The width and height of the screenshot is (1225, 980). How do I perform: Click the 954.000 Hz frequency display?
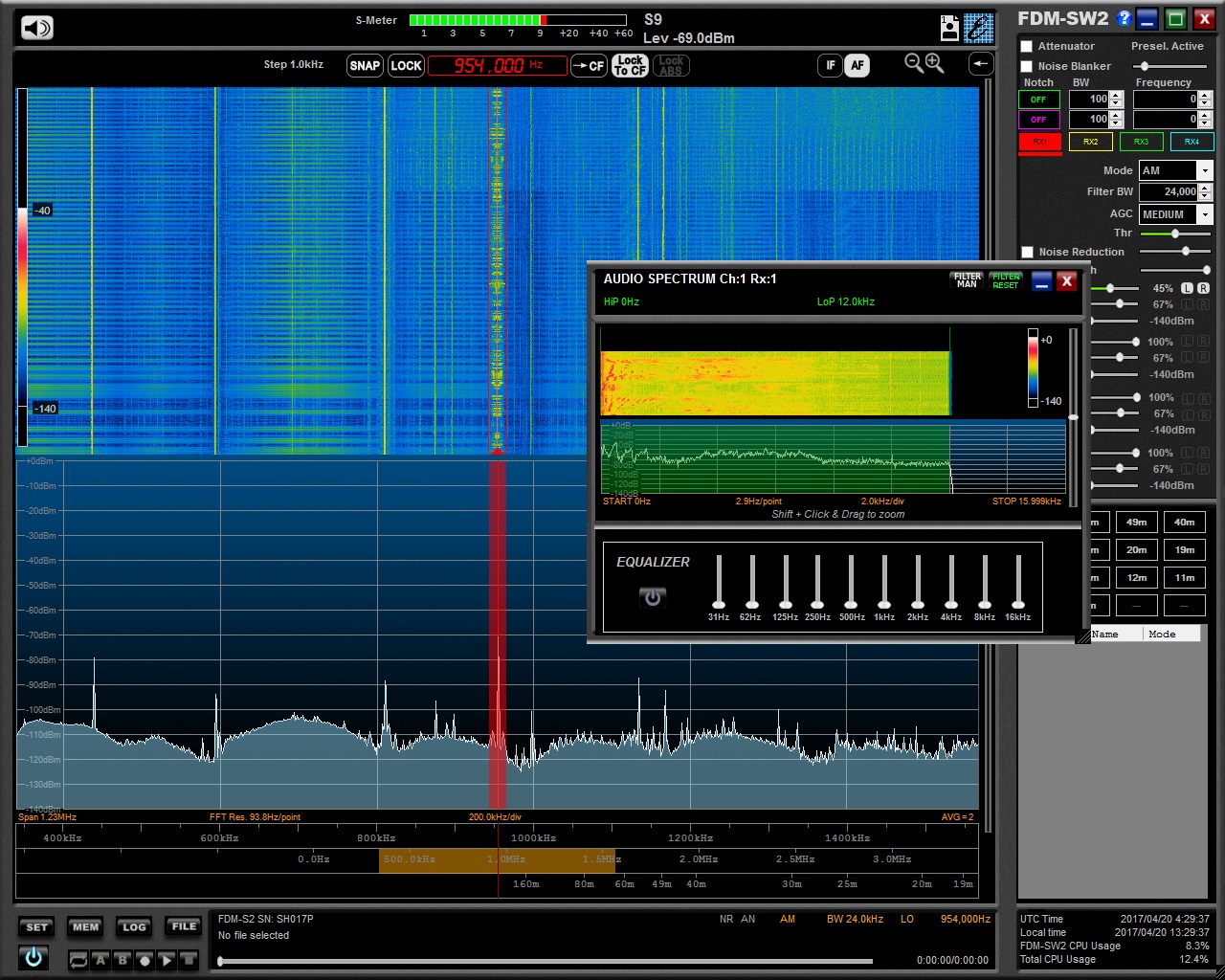(497, 65)
